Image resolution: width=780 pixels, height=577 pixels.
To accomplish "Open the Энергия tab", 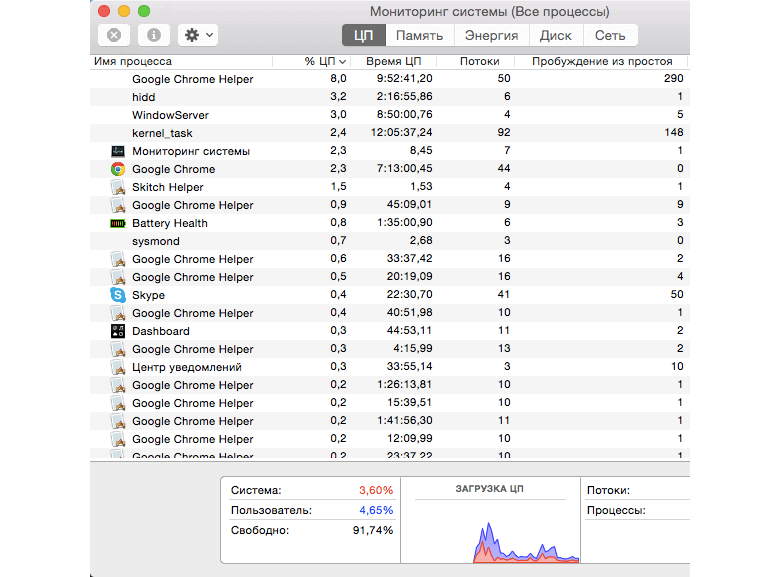I will point(491,35).
